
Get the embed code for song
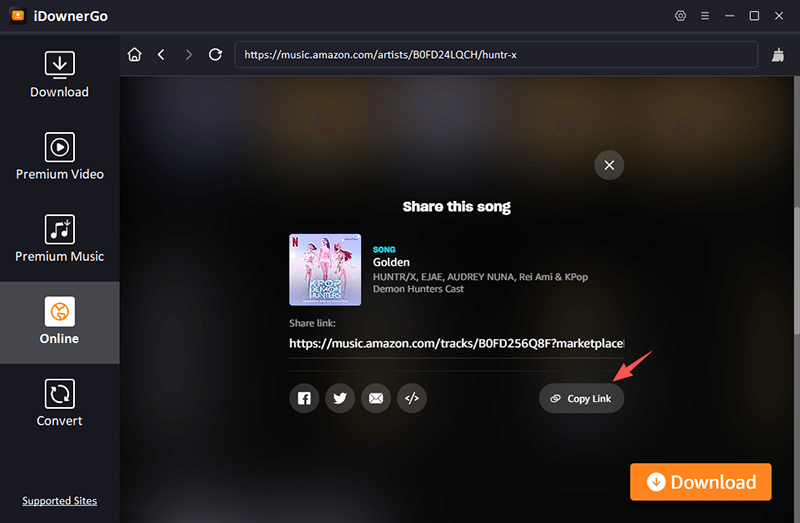[x=412, y=398]
